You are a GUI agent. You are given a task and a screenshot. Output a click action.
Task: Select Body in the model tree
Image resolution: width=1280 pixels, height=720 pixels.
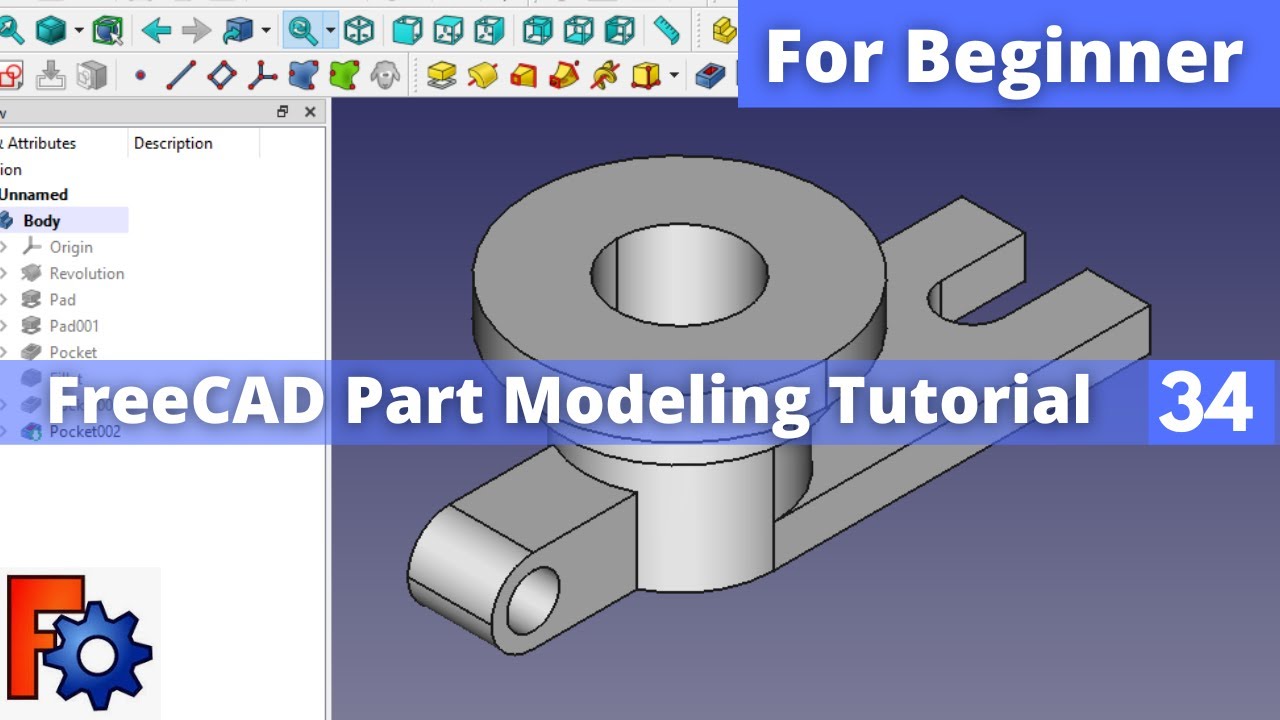tap(42, 221)
